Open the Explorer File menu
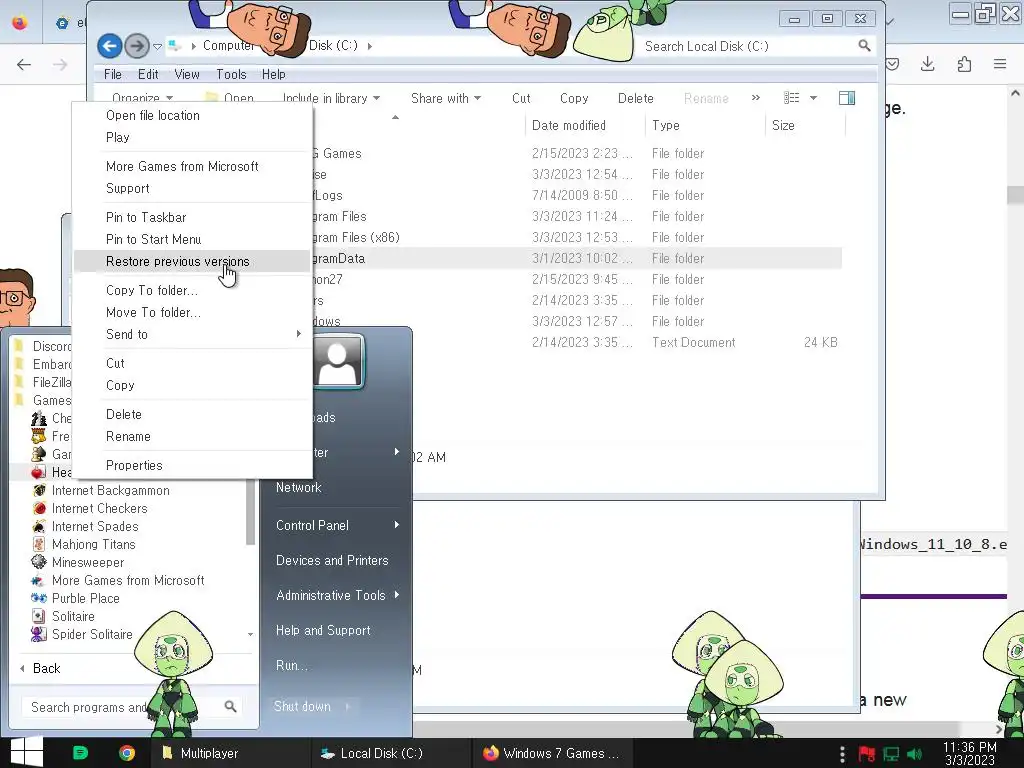The image size is (1024, 768). (x=112, y=74)
